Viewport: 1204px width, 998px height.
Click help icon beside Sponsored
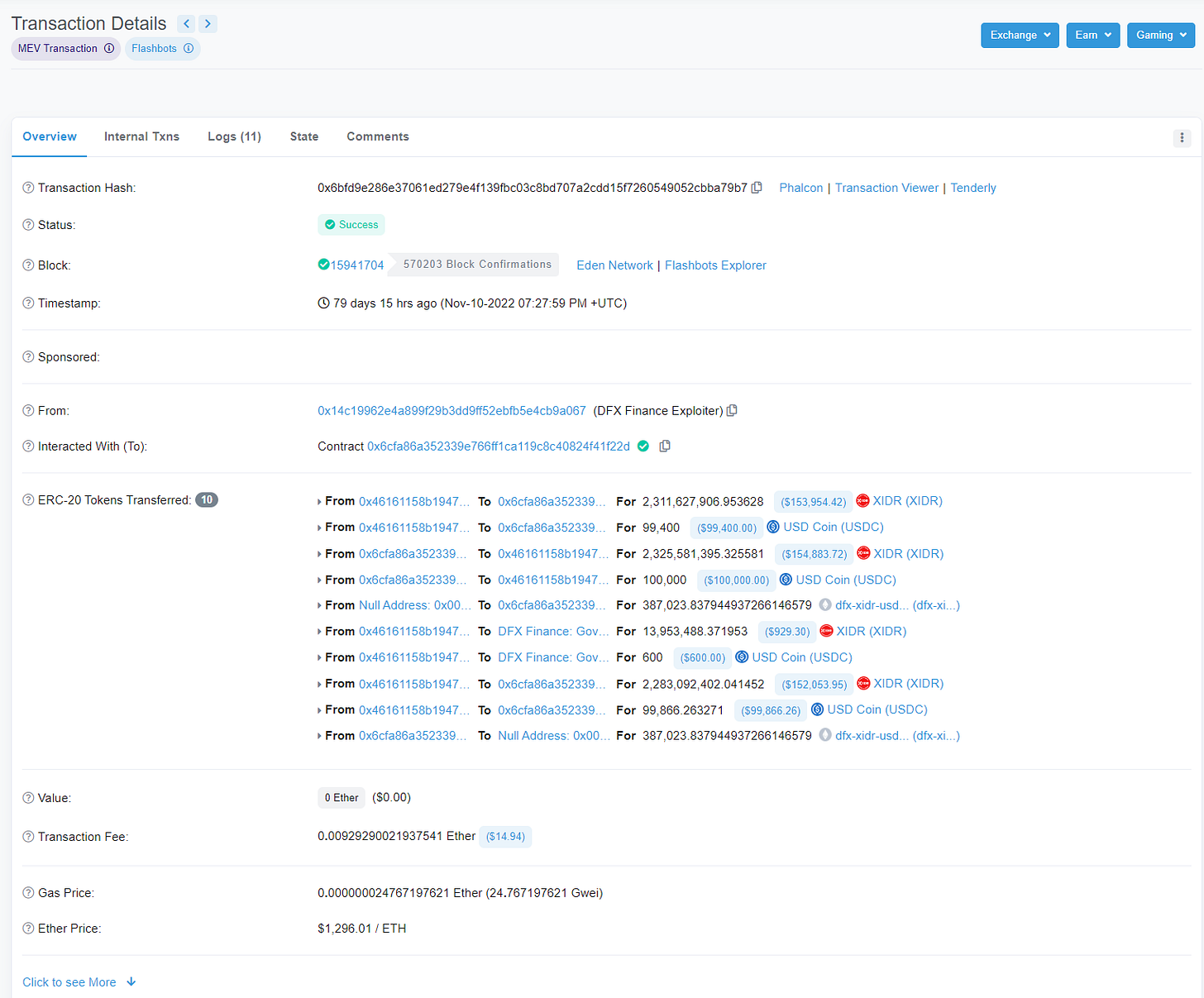(28, 357)
